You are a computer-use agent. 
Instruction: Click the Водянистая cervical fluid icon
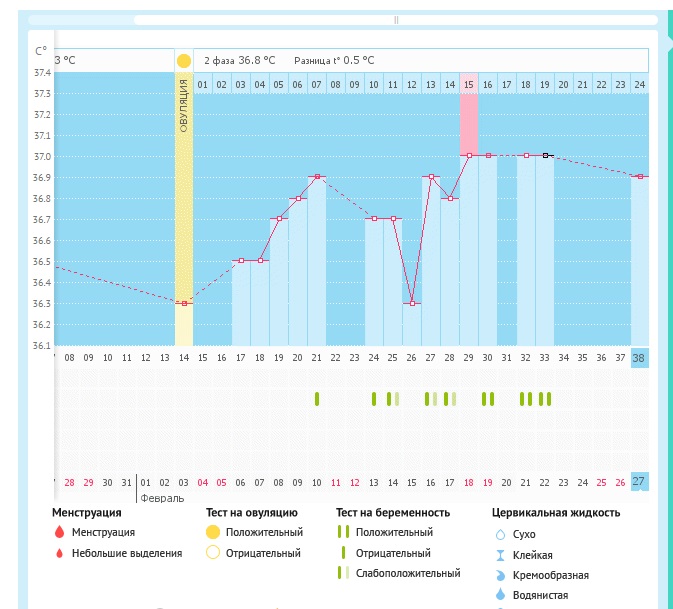[501, 595]
